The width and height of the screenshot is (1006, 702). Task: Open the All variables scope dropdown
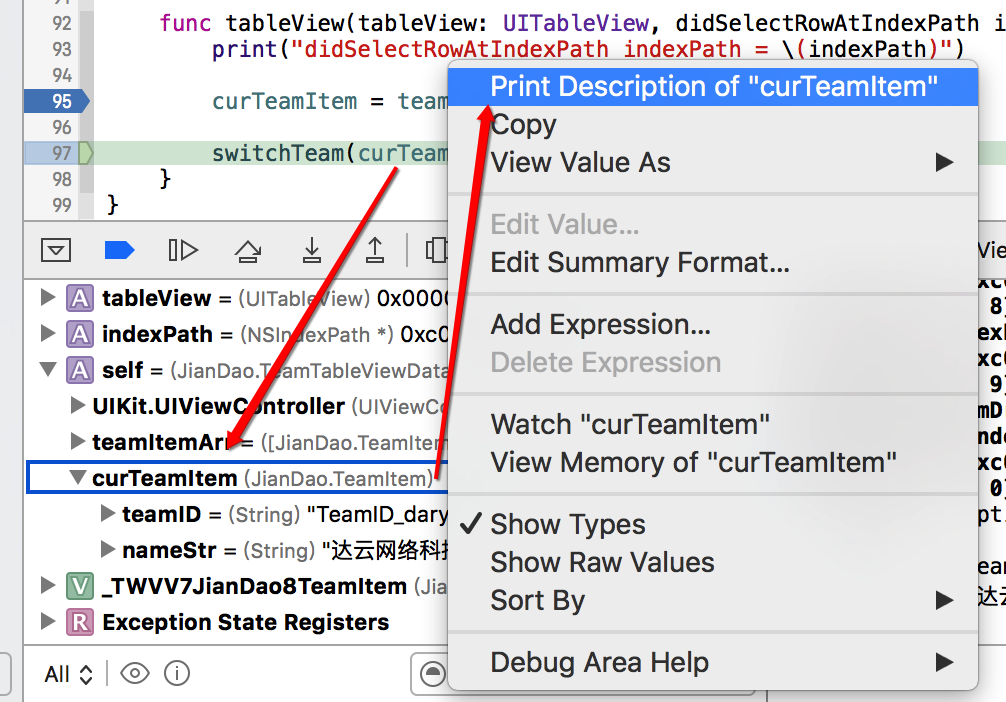(x=69, y=674)
